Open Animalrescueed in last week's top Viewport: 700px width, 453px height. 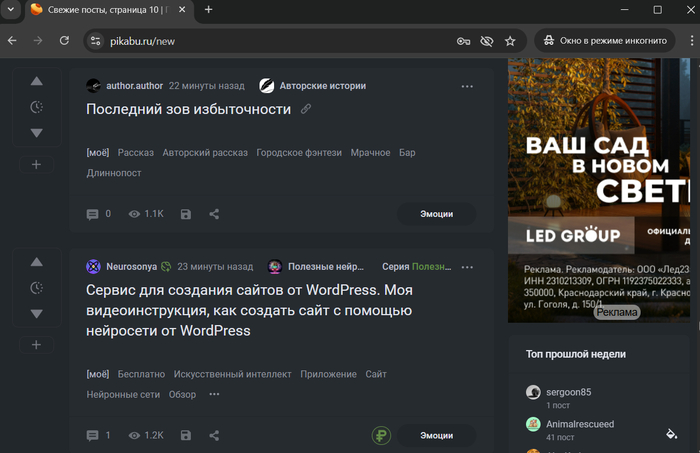tap(580, 424)
